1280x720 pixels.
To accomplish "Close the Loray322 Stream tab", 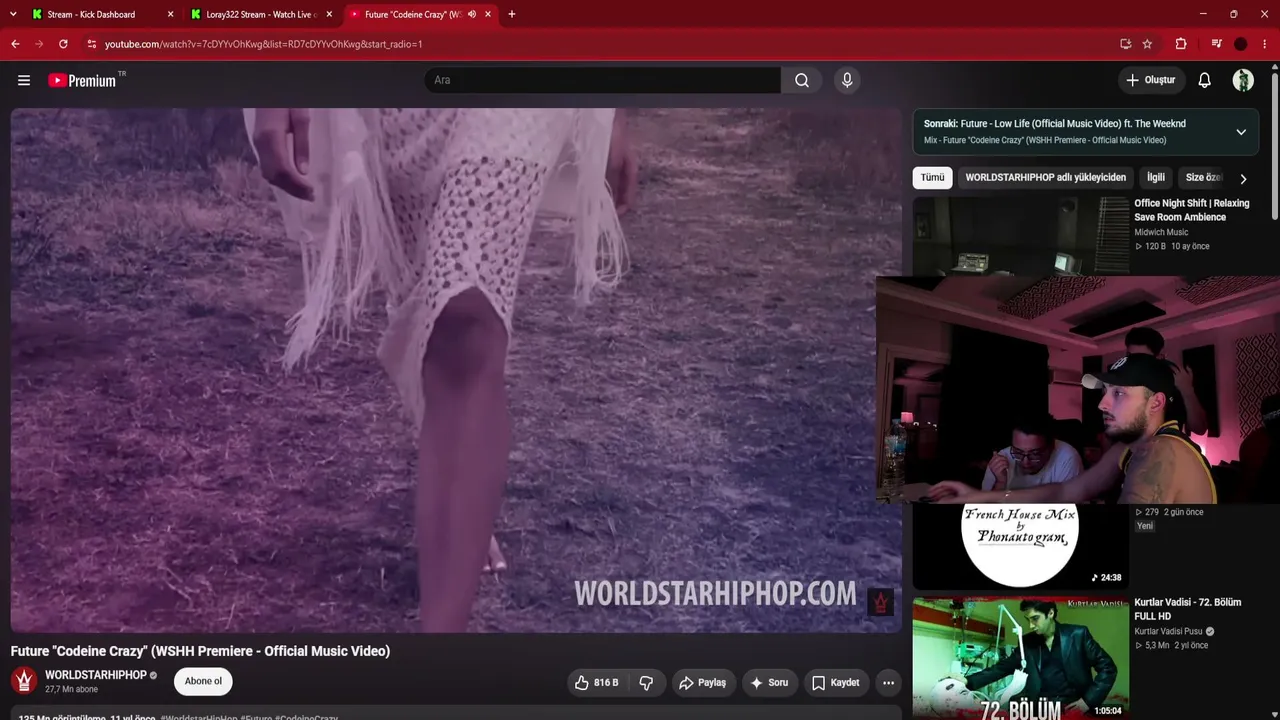I will coord(329,14).
